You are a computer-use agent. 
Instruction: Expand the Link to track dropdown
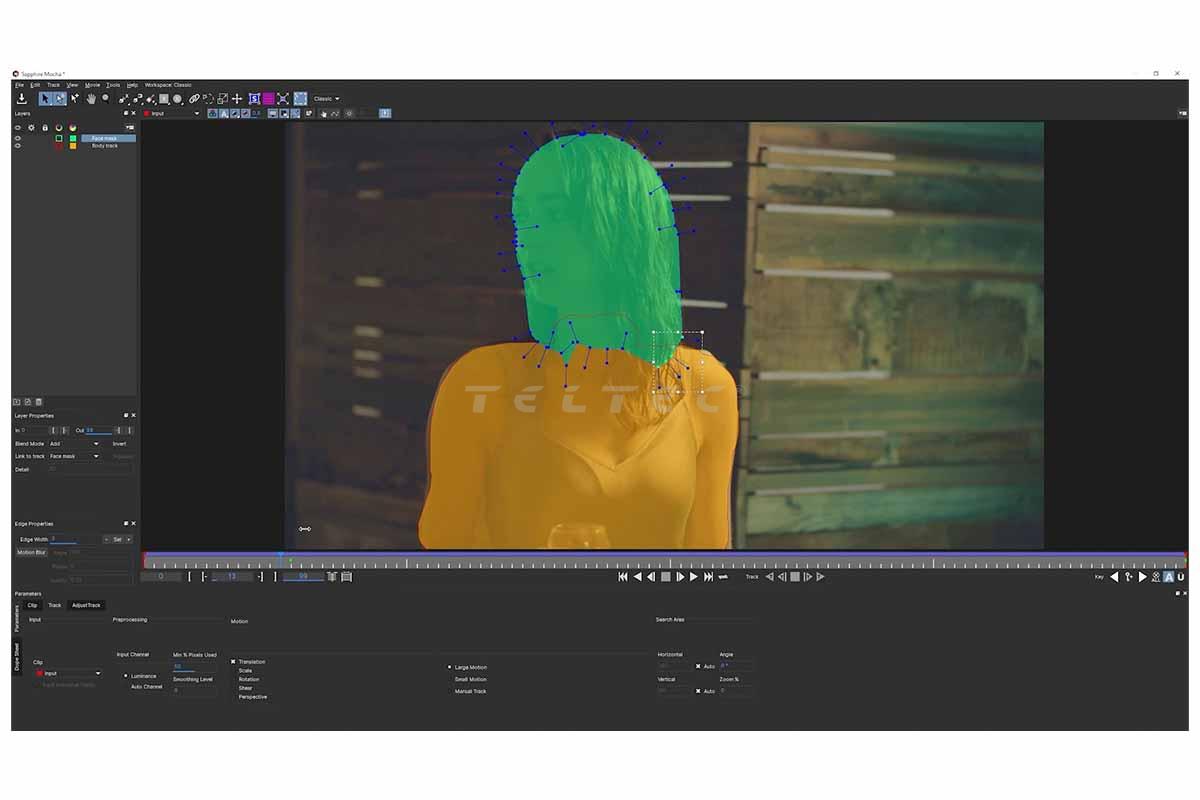pyautogui.click(x=75, y=456)
